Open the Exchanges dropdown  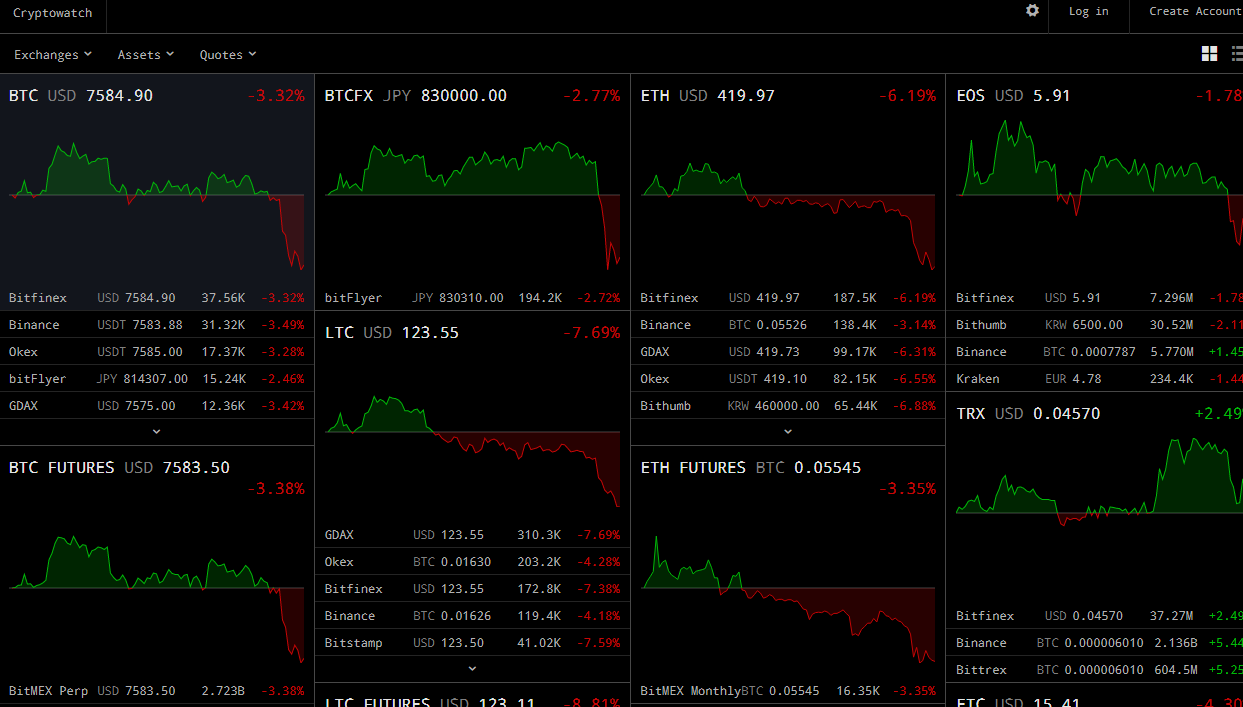pos(53,55)
